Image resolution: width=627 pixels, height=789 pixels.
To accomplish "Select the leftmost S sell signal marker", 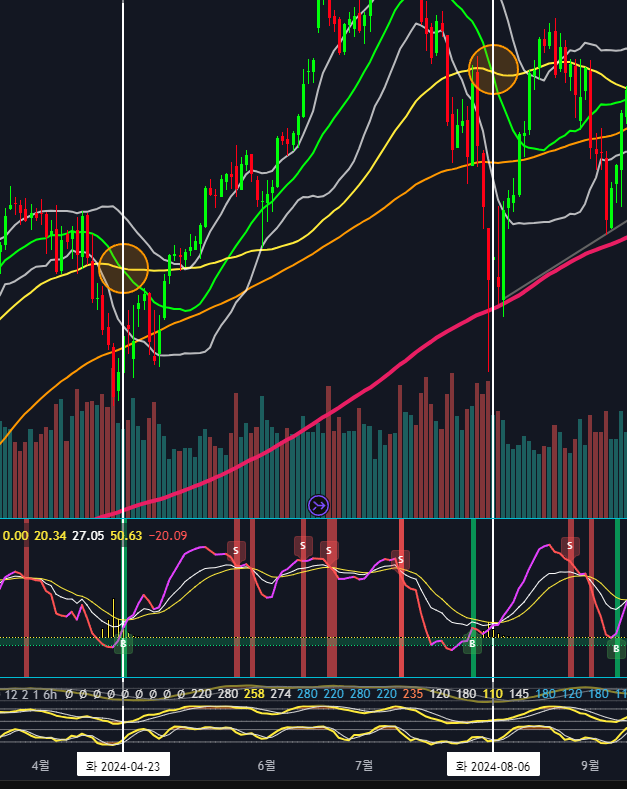I will (x=236, y=550).
